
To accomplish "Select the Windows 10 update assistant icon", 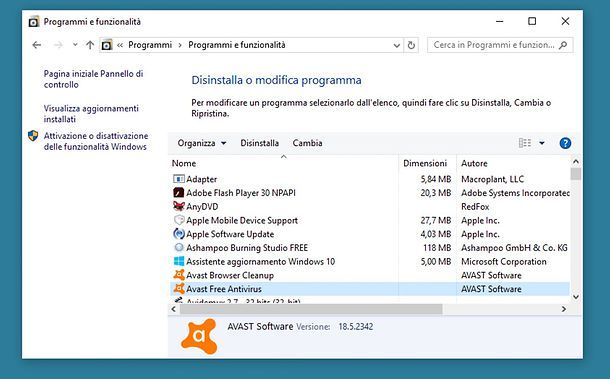I will (x=179, y=261).
